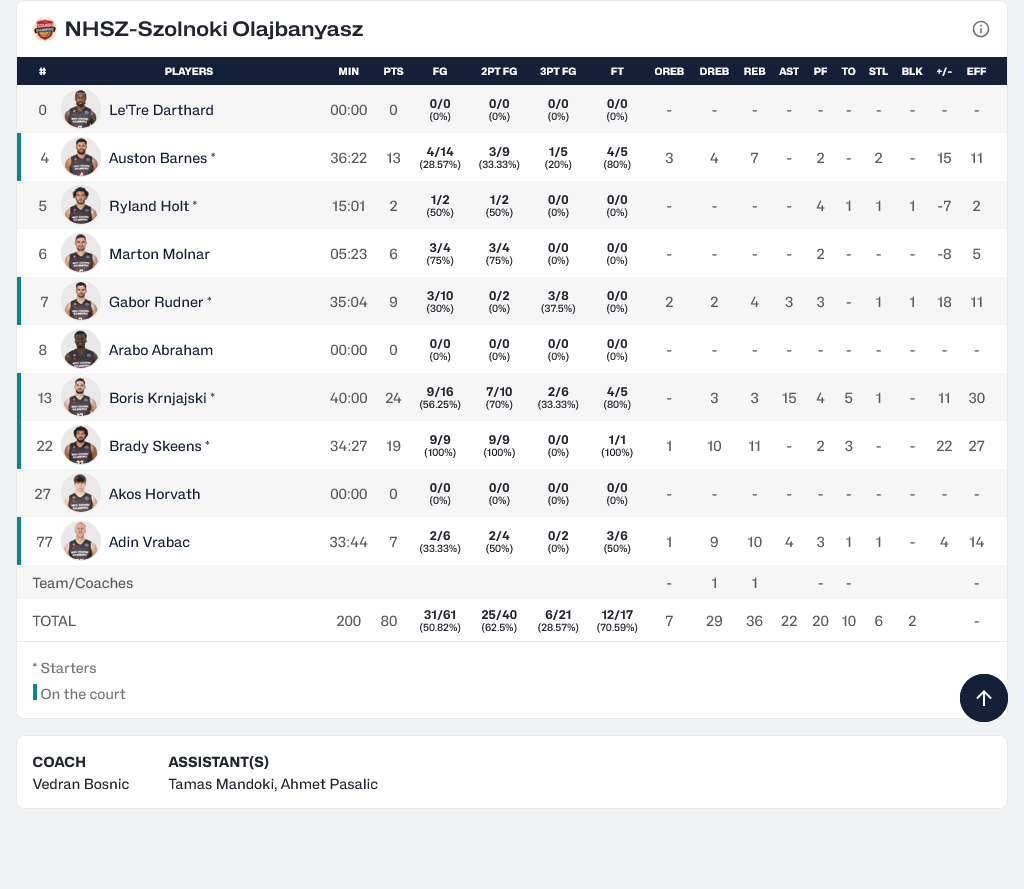This screenshot has height=889, width=1024.
Task: Click the NHSZ-Szolnoki Olajbanyasz team logo
Action: pos(45,29)
